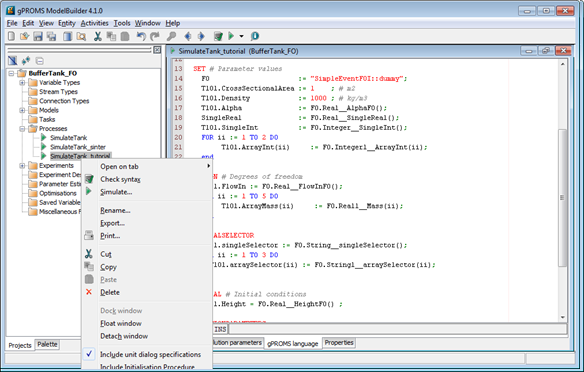Close the project tree panel with X box
The height and width of the screenshot is (372, 584).
[x=157, y=50]
